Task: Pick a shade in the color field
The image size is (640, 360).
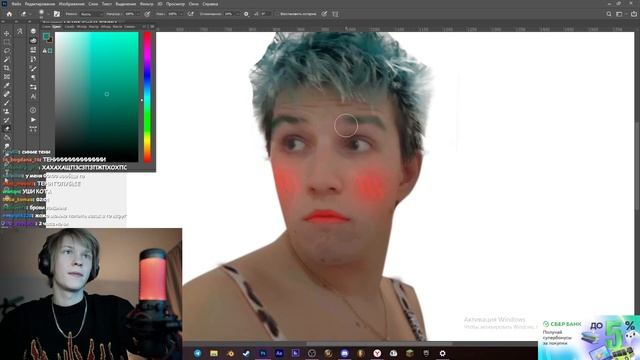Action: (97, 97)
